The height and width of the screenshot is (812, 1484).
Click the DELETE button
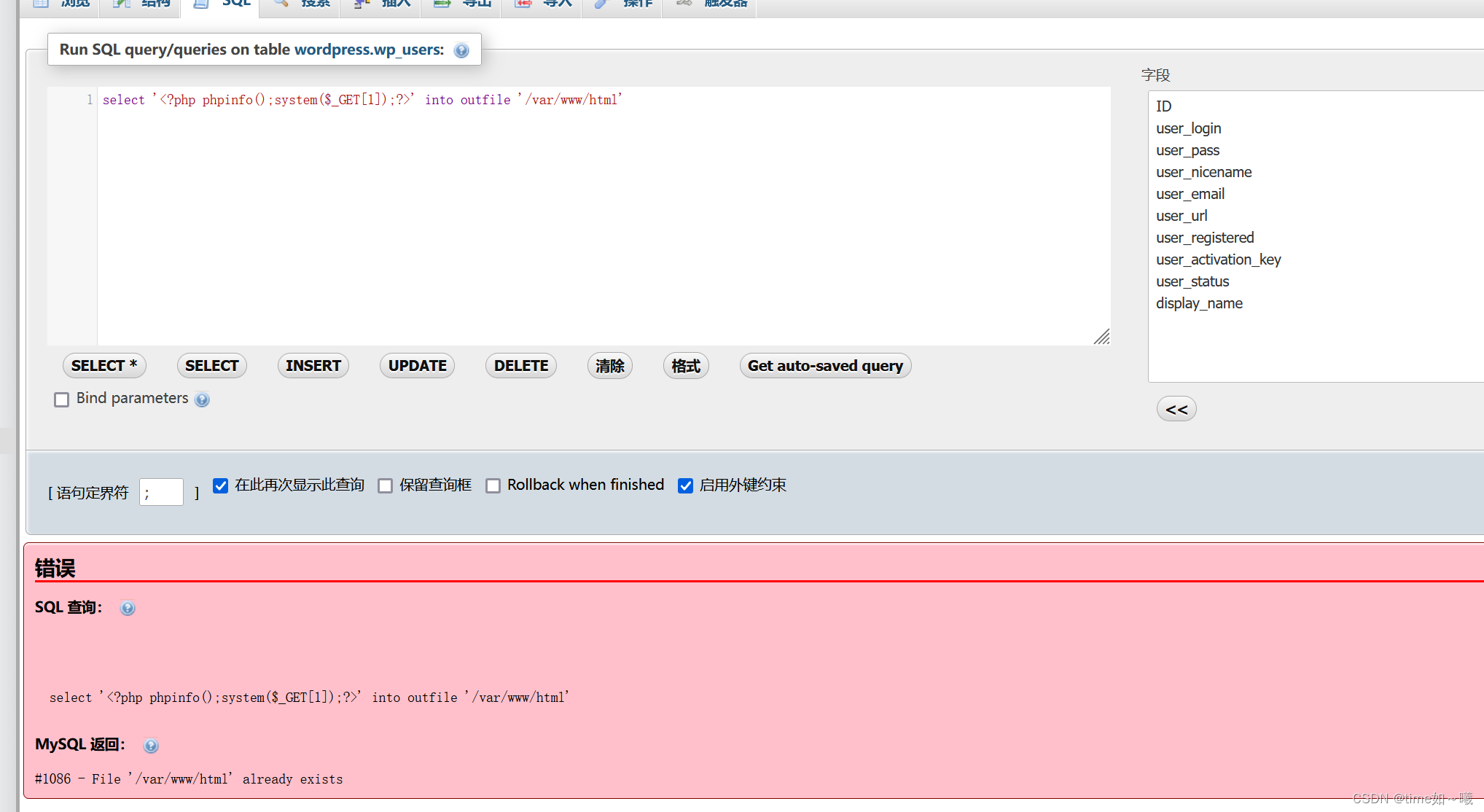pos(521,366)
